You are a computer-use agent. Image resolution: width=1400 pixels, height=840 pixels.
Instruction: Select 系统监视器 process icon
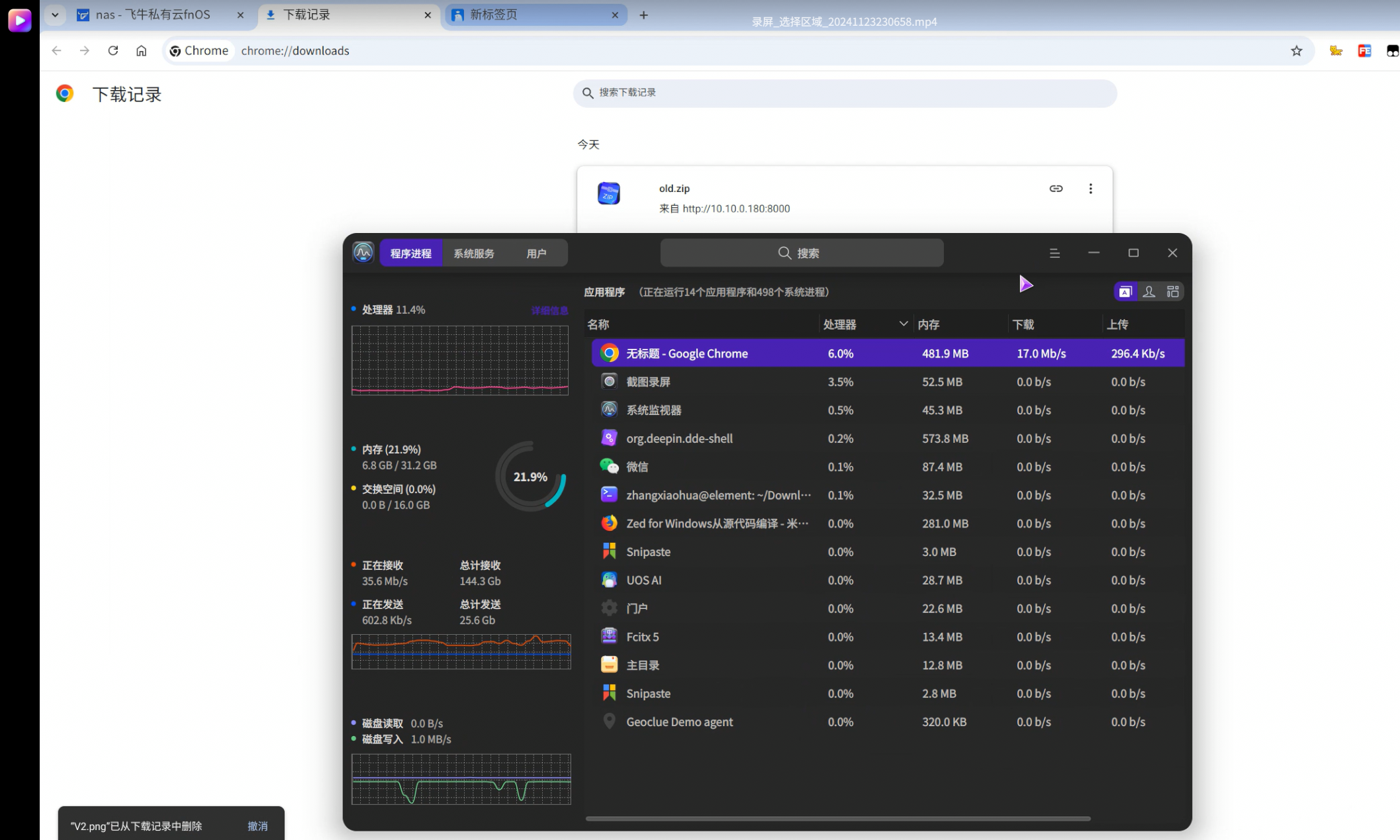click(x=609, y=410)
